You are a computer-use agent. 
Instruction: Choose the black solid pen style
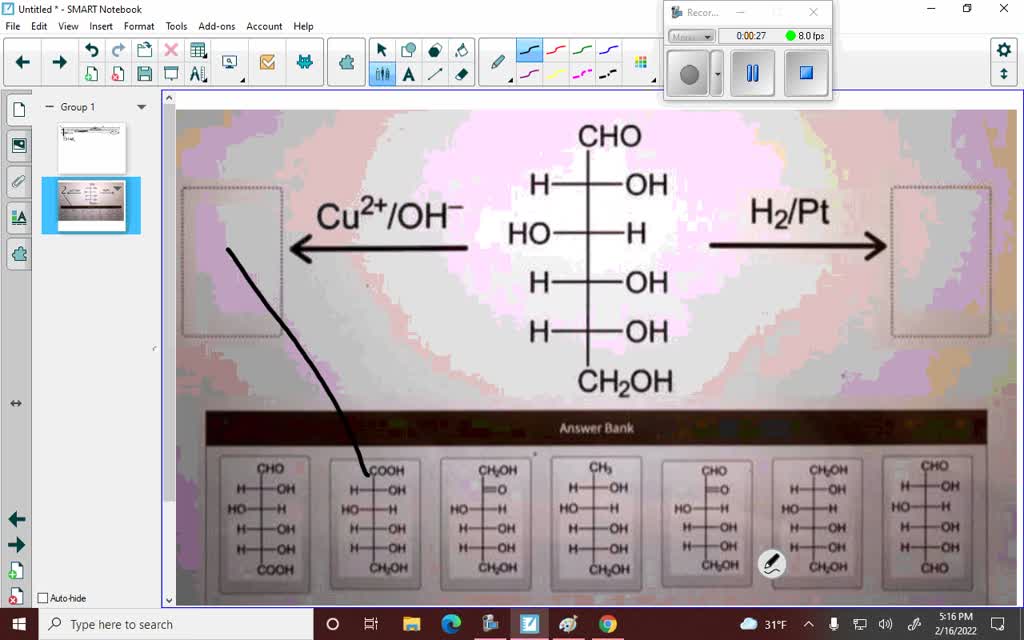[x=530, y=50]
